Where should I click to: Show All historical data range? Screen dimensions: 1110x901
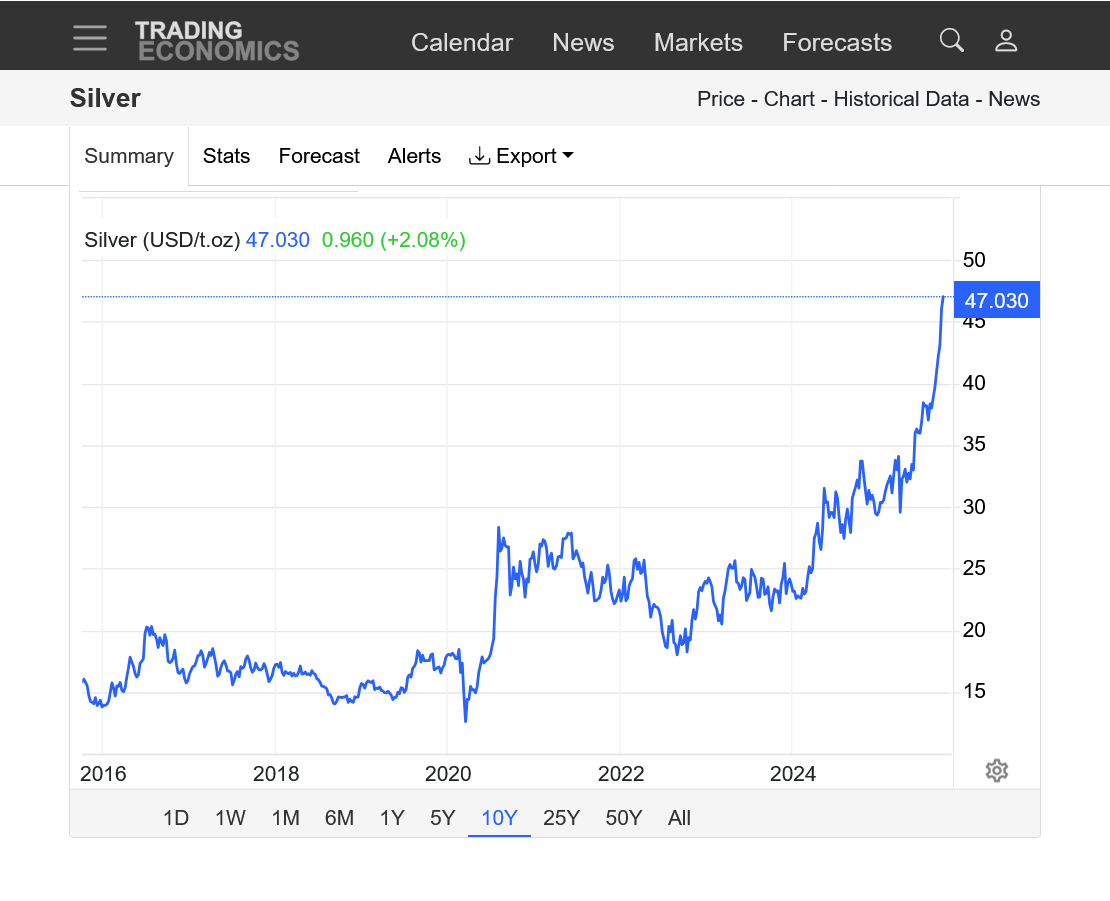point(679,818)
